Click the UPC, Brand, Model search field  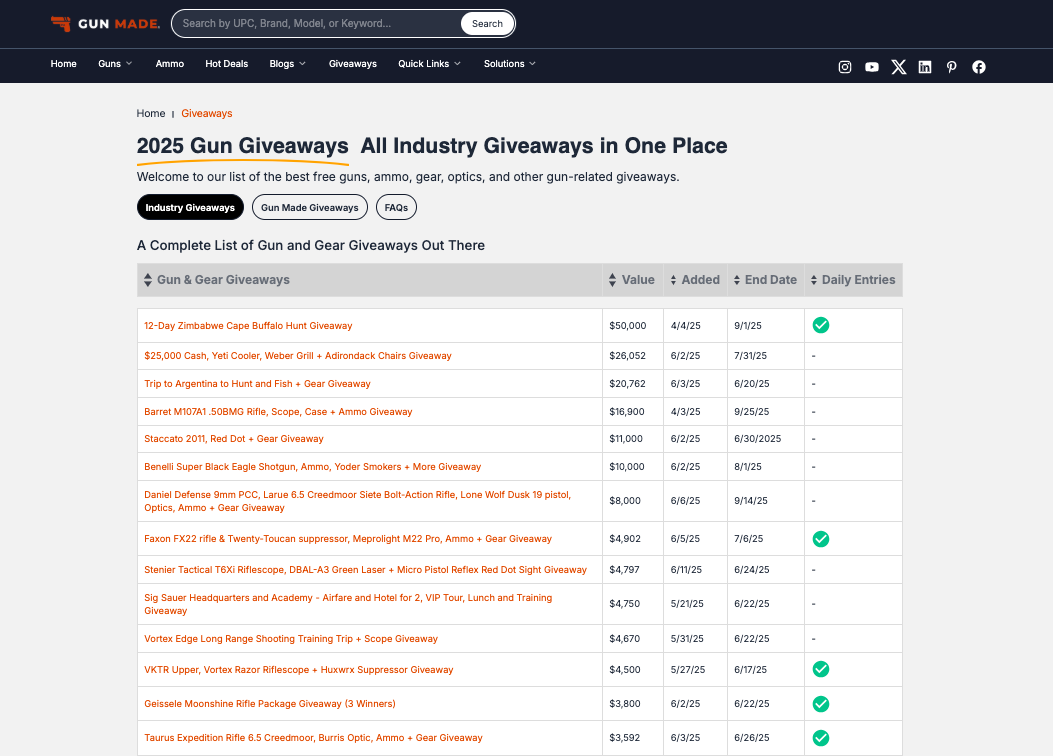coord(318,23)
